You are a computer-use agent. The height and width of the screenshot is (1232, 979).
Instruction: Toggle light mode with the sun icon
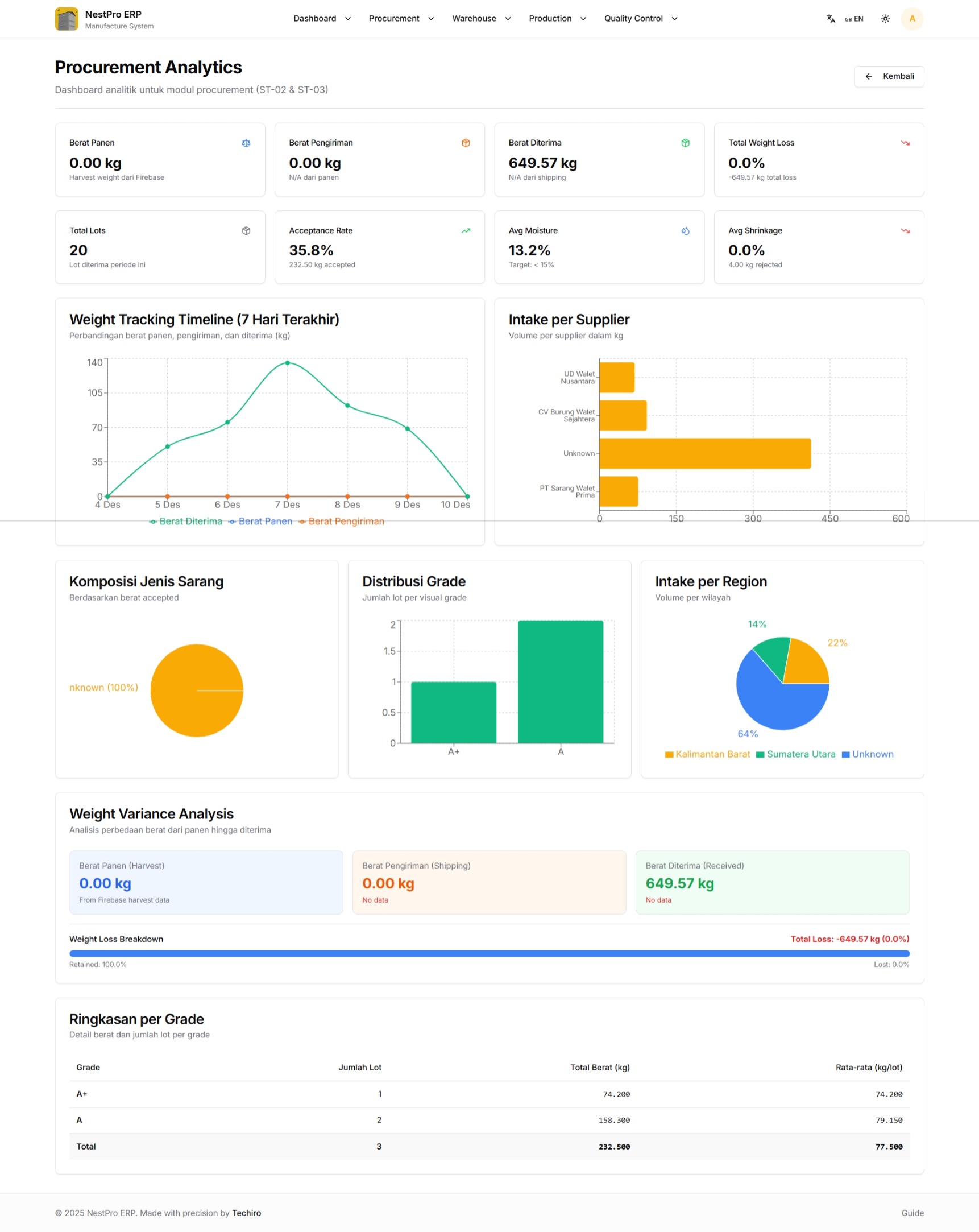(x=885, y=18)
